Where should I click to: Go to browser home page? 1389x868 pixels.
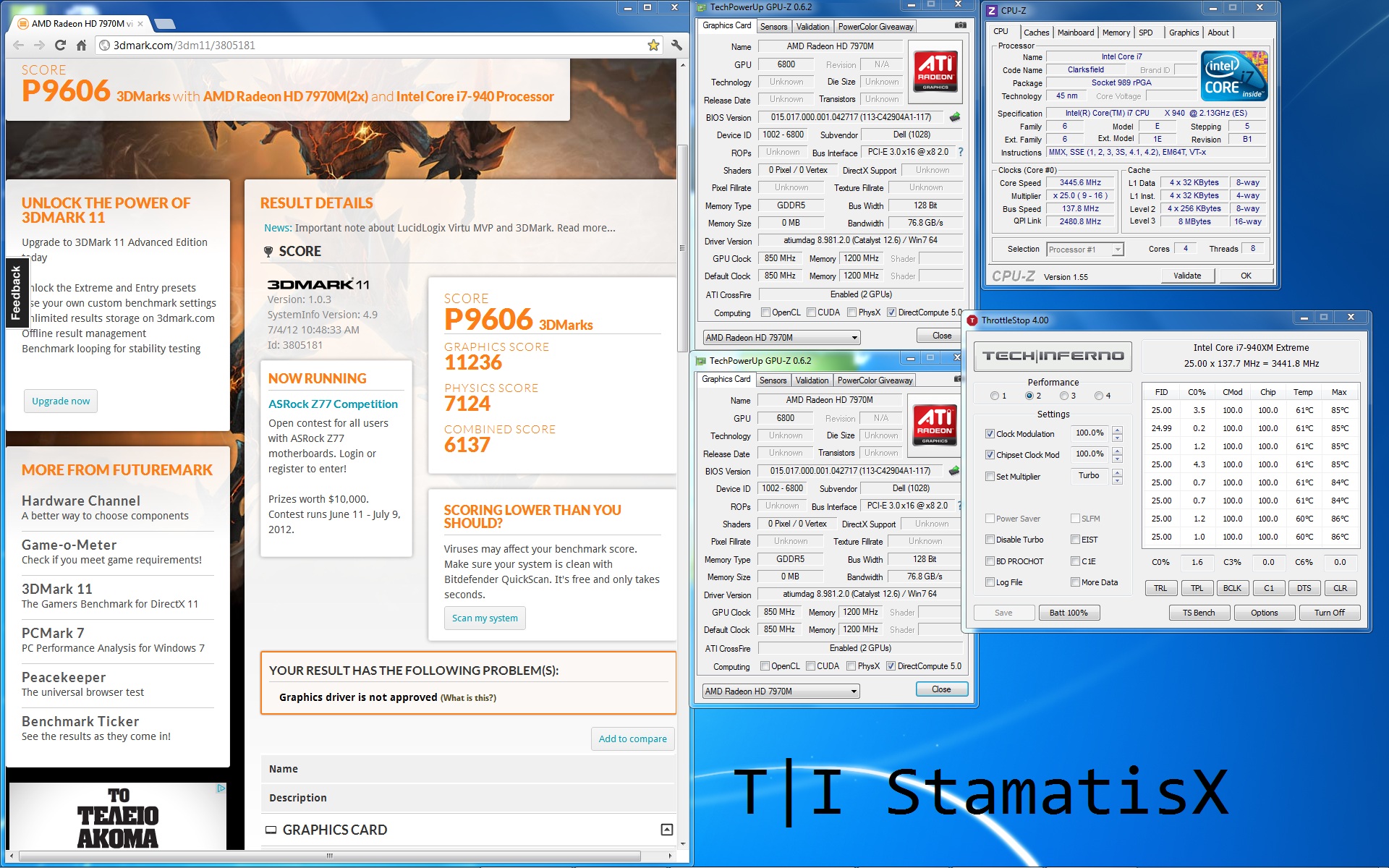pos(82,45)
